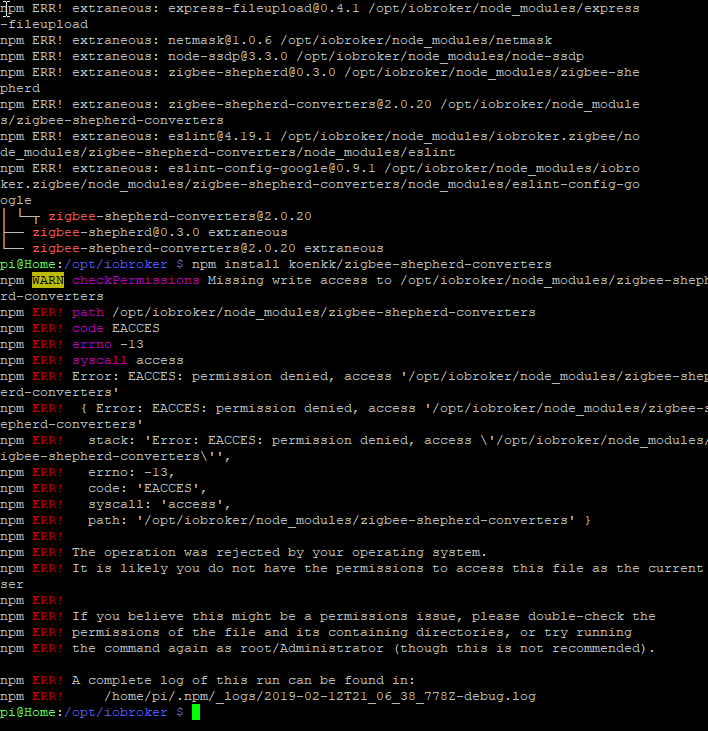Screen dimensions: 708x731
Task: Click 'The operation was rejected by your operating system.'
Action: pos(279,552)
